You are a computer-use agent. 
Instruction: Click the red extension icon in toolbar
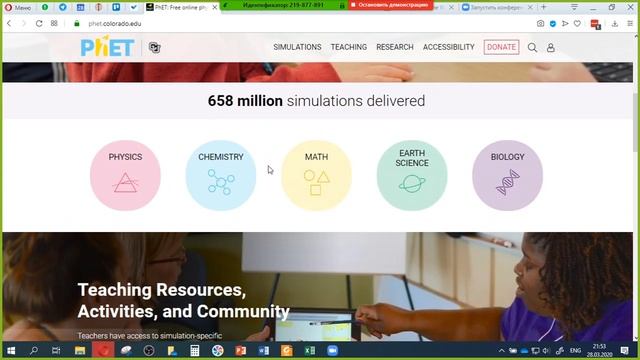(x=596, y=24)
